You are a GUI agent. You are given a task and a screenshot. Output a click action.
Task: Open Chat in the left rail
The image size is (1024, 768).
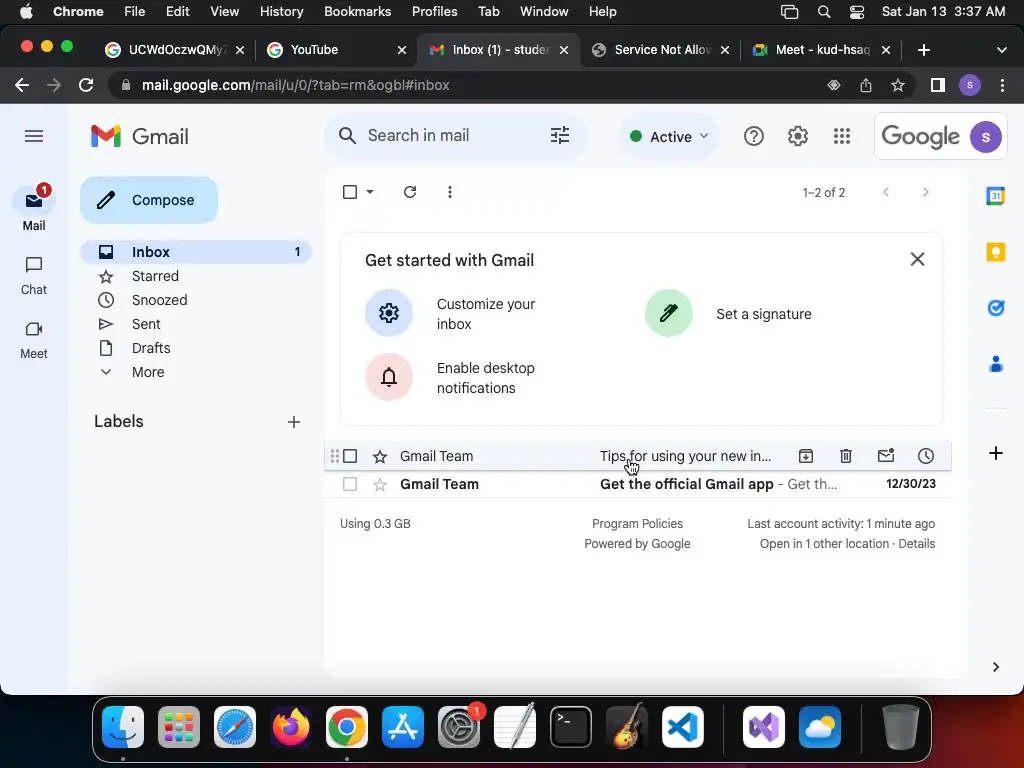(34, 276)
